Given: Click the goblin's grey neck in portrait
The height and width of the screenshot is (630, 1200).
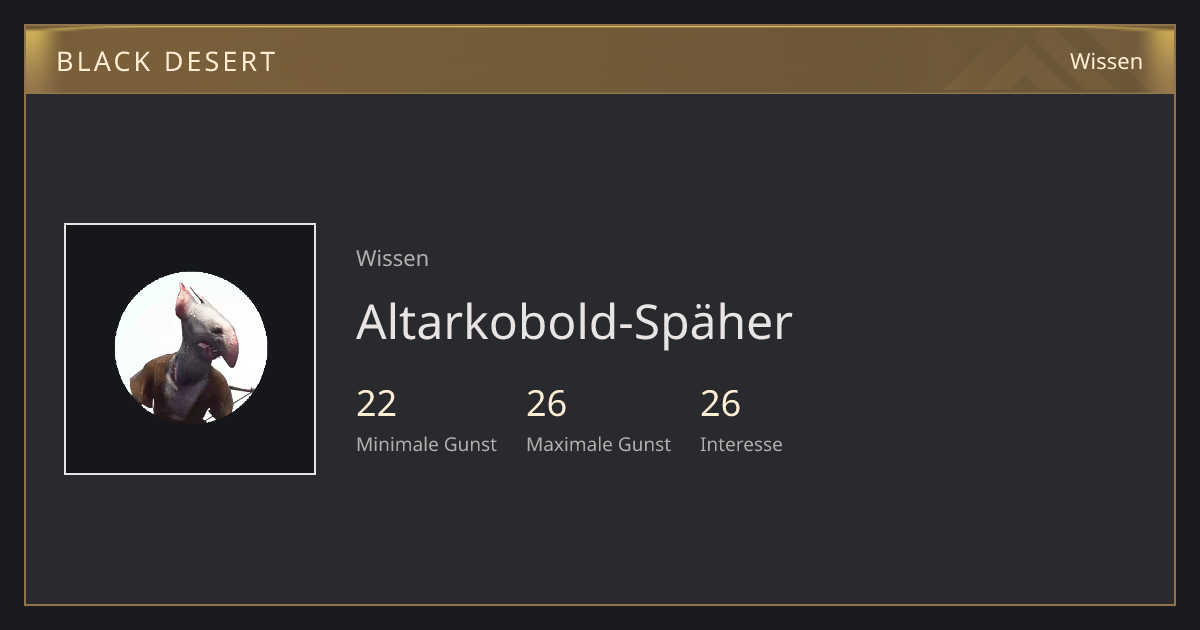Looking at the screenshot, I should [x=190, y=368].
